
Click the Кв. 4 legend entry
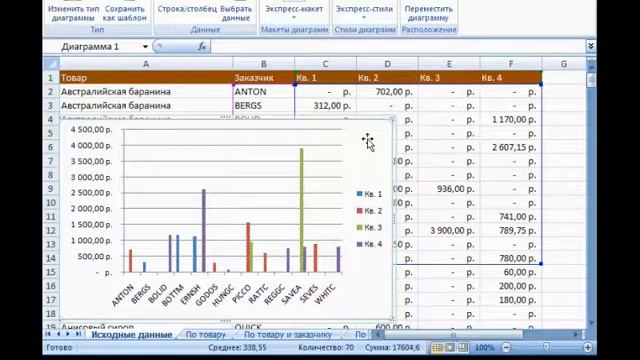point(369,244)
